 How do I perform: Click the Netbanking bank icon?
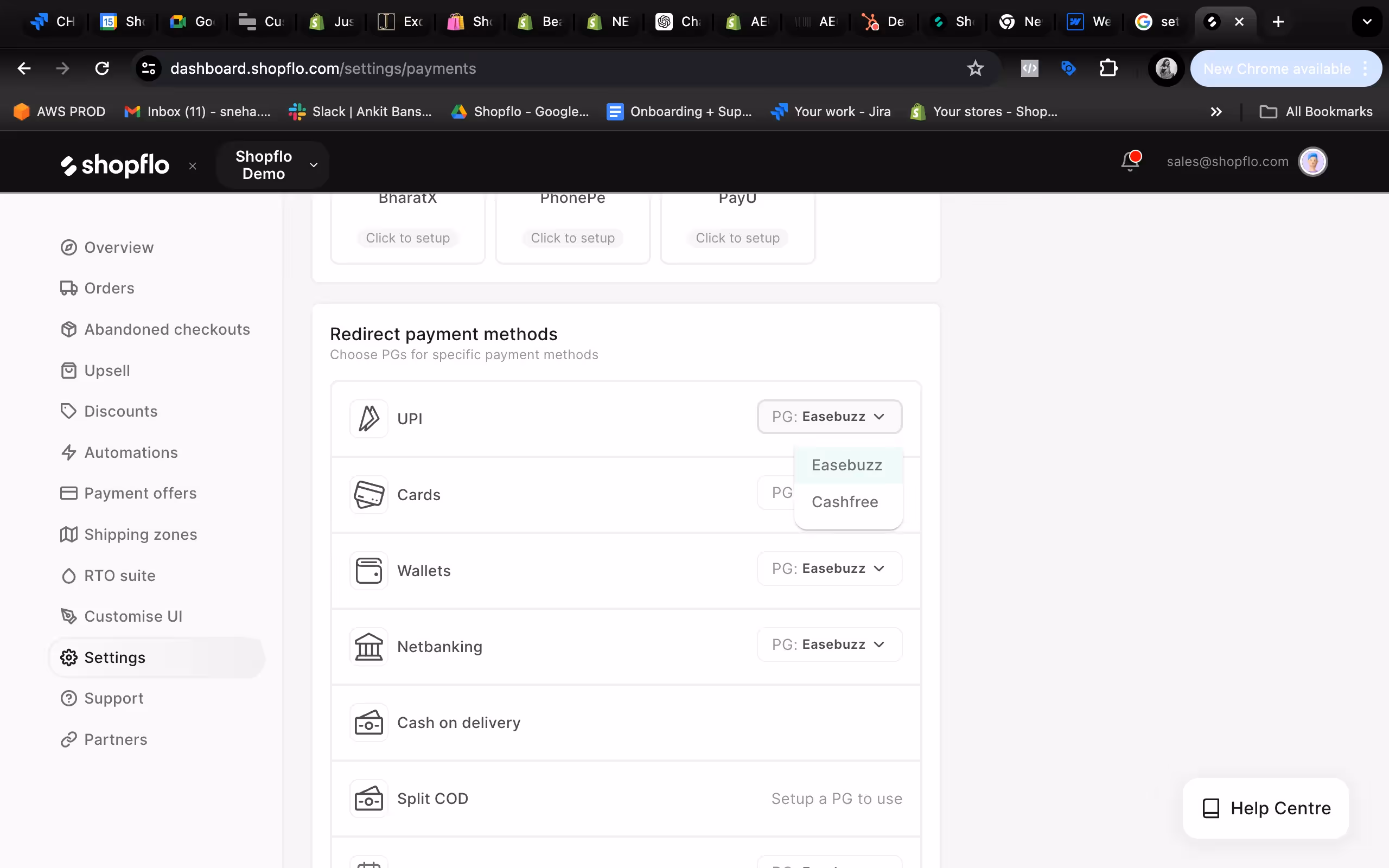tap(369, 647)
